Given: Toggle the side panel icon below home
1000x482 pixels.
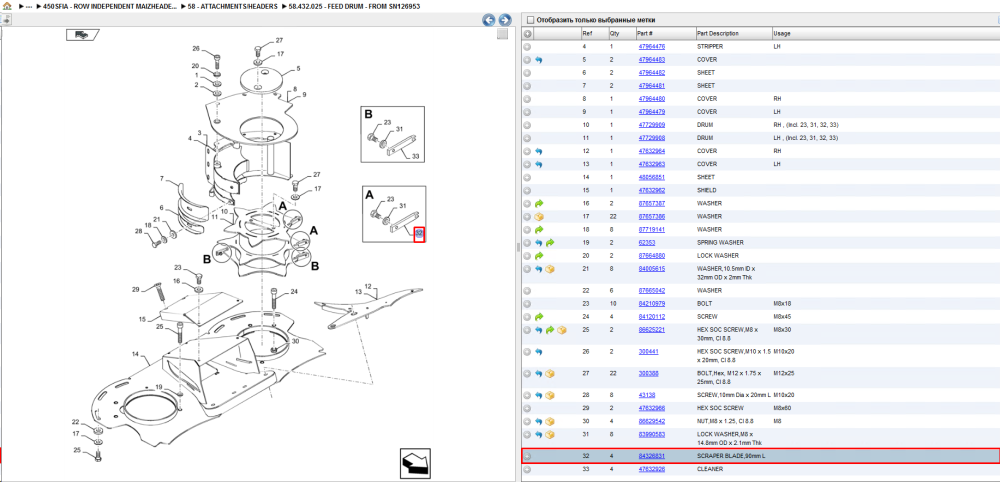Looking at the screenshot, I should (6, 20).
